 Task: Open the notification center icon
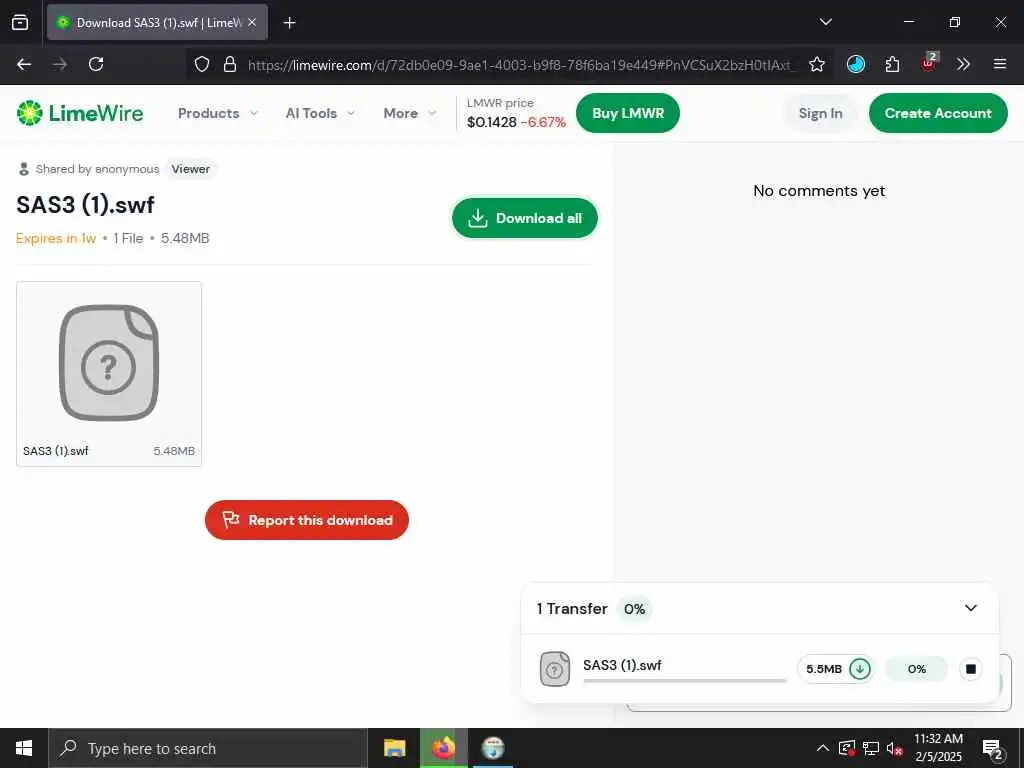tap(993, 749)
